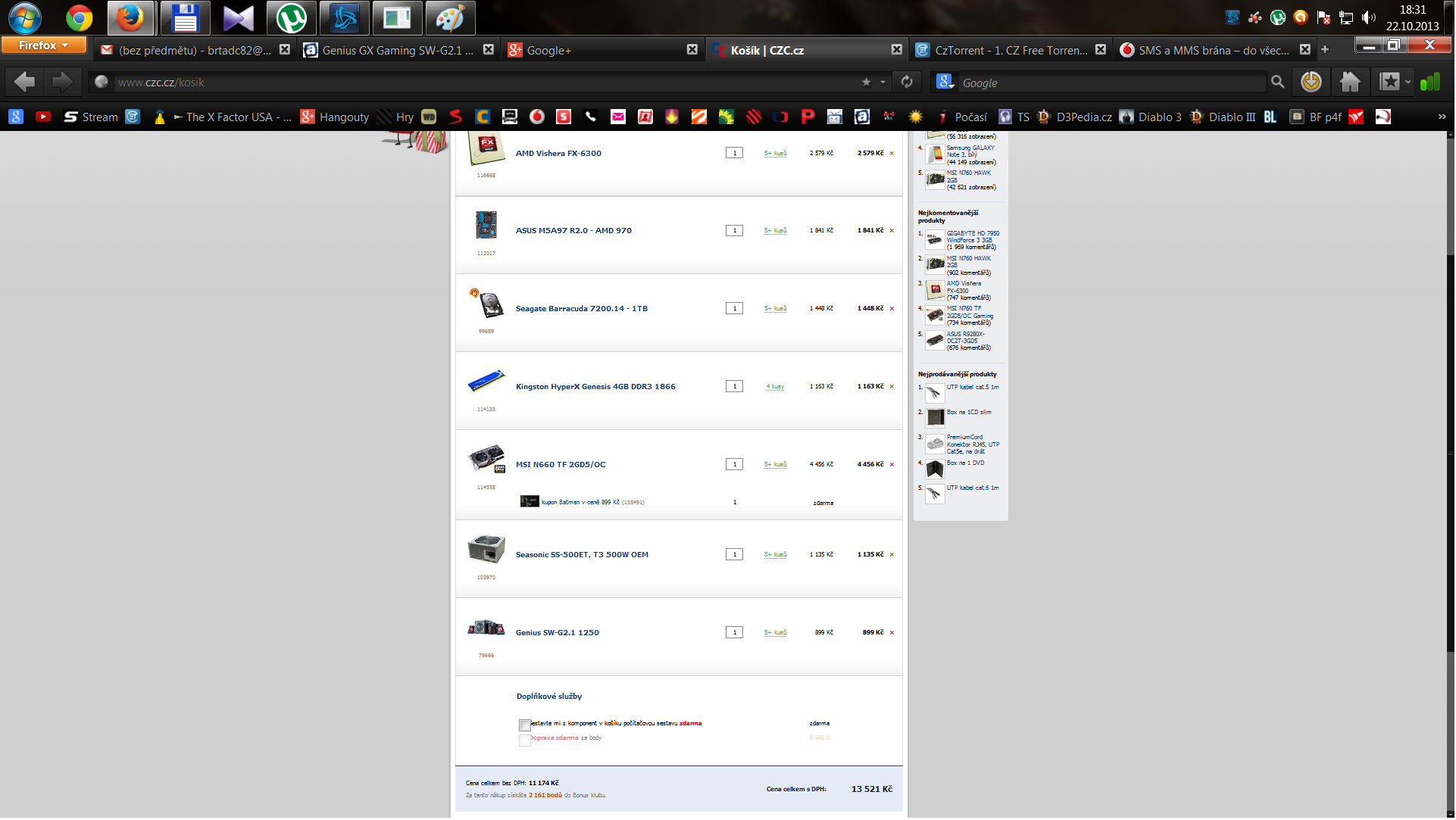Click quantity field for Kingston HyperX
Screen dimensions: 1456x820
(734, 386)
